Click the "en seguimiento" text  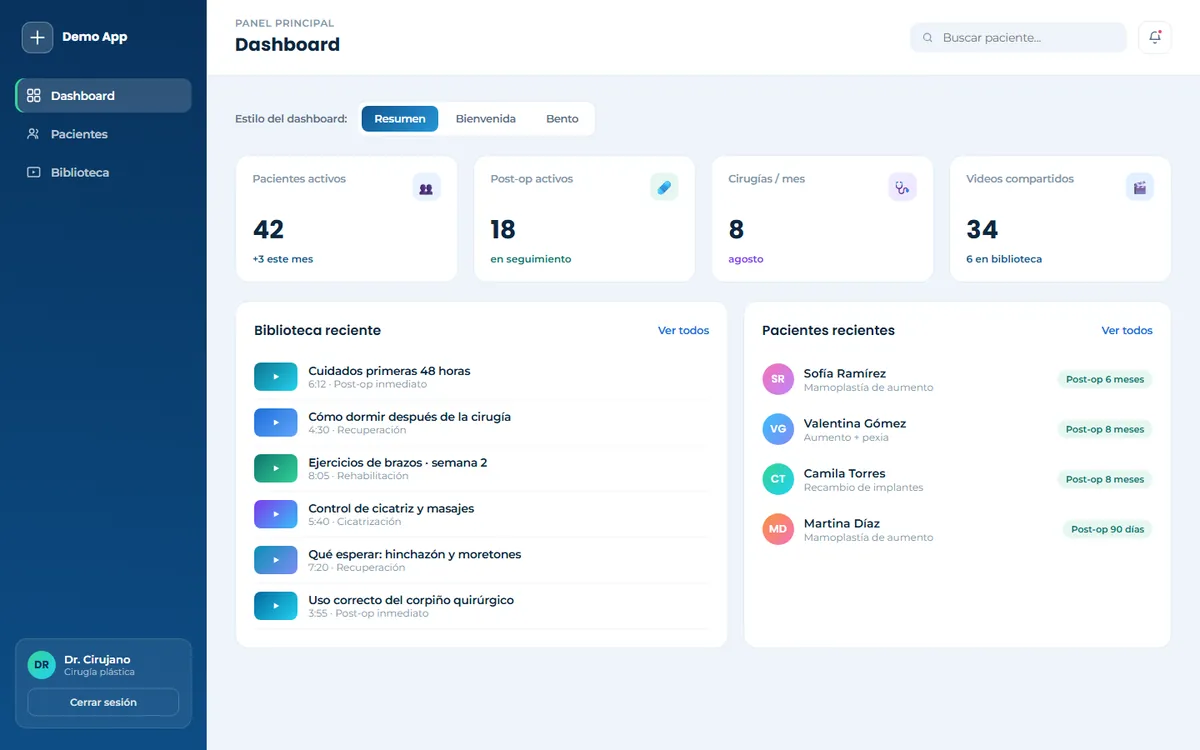(x=531, y=259)
